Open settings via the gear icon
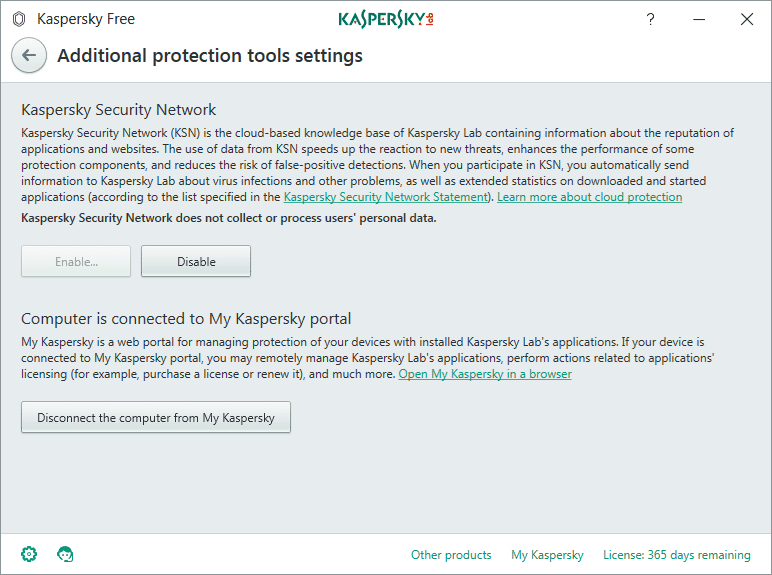 coord(29,554)
